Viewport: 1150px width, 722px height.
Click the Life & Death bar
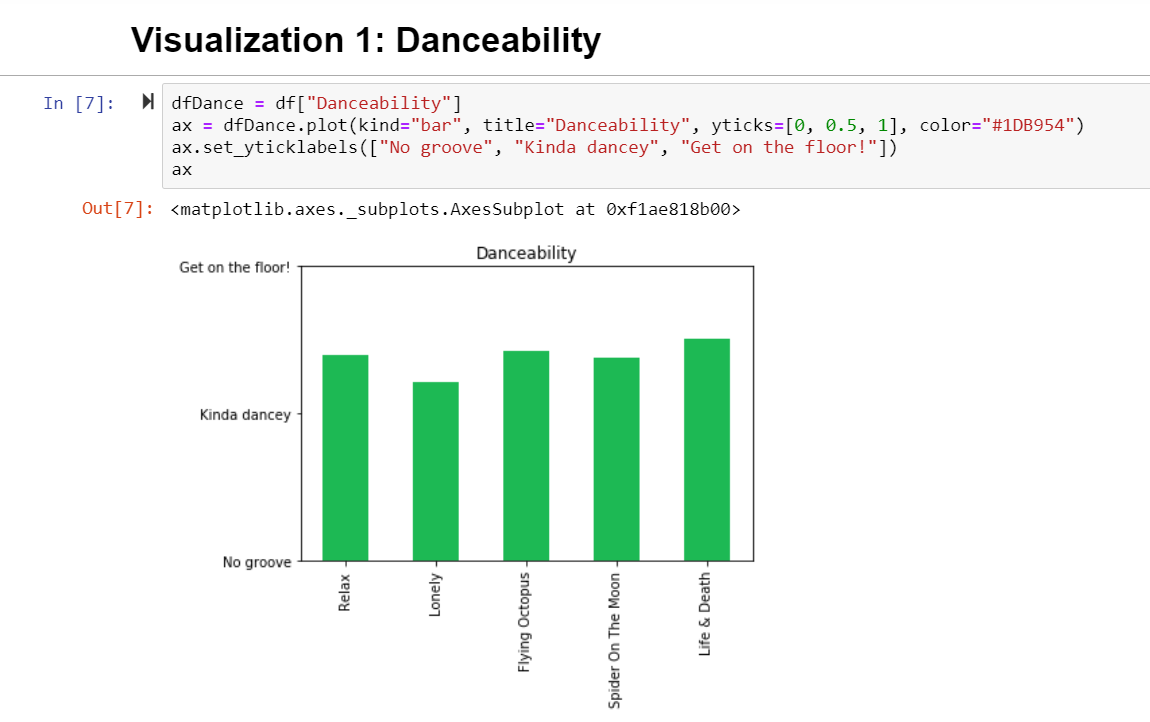[x=707, y=450]
